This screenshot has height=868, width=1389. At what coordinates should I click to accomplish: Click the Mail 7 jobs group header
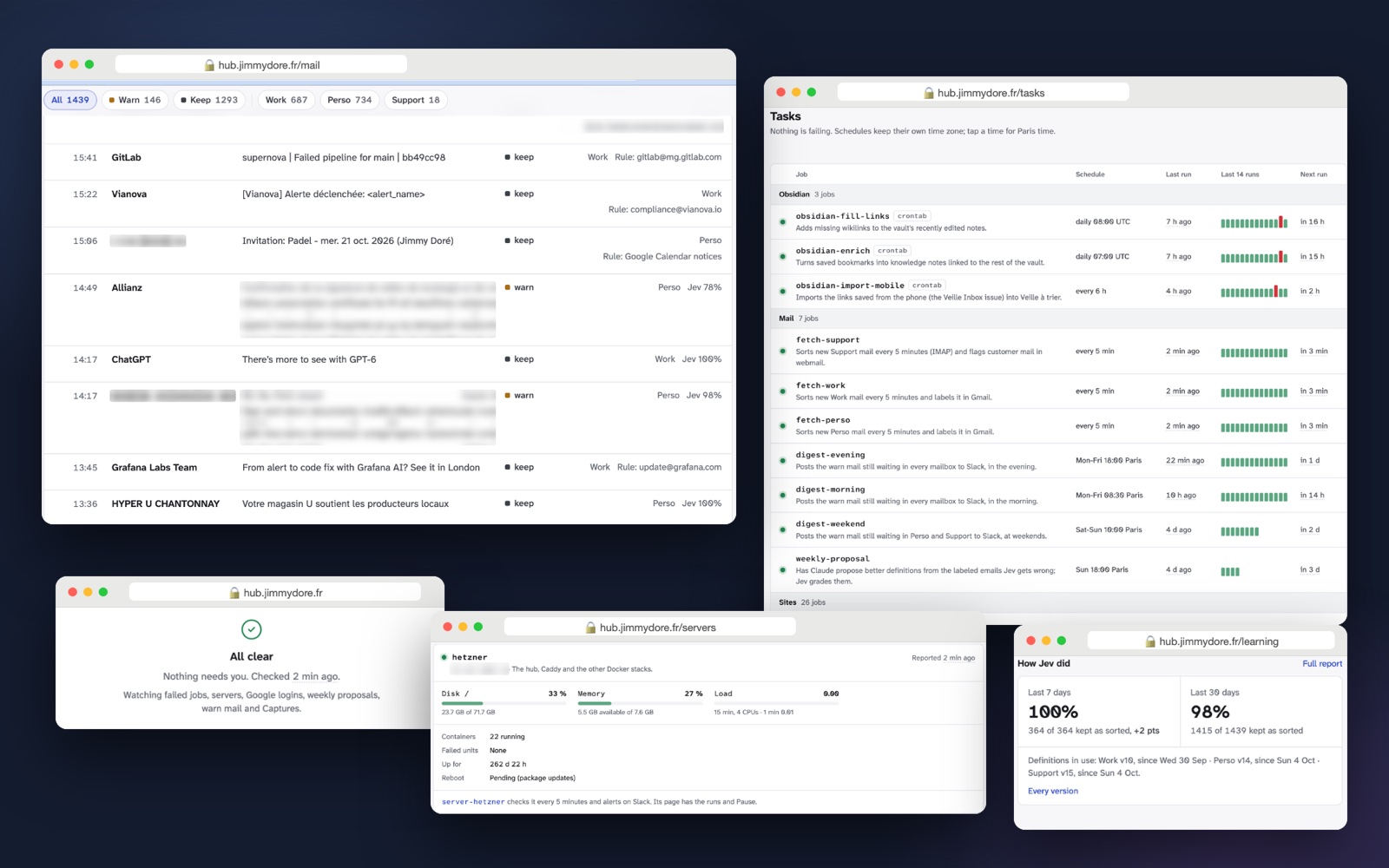tap(1057, 319)
